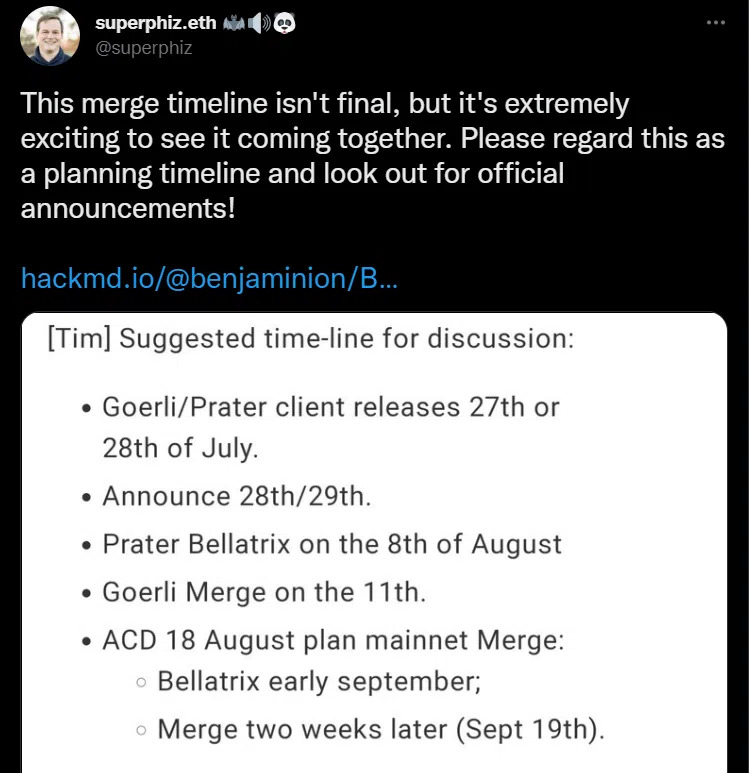Select the 'Goerli Merge on the 11th' line

[x=264, y=592]
